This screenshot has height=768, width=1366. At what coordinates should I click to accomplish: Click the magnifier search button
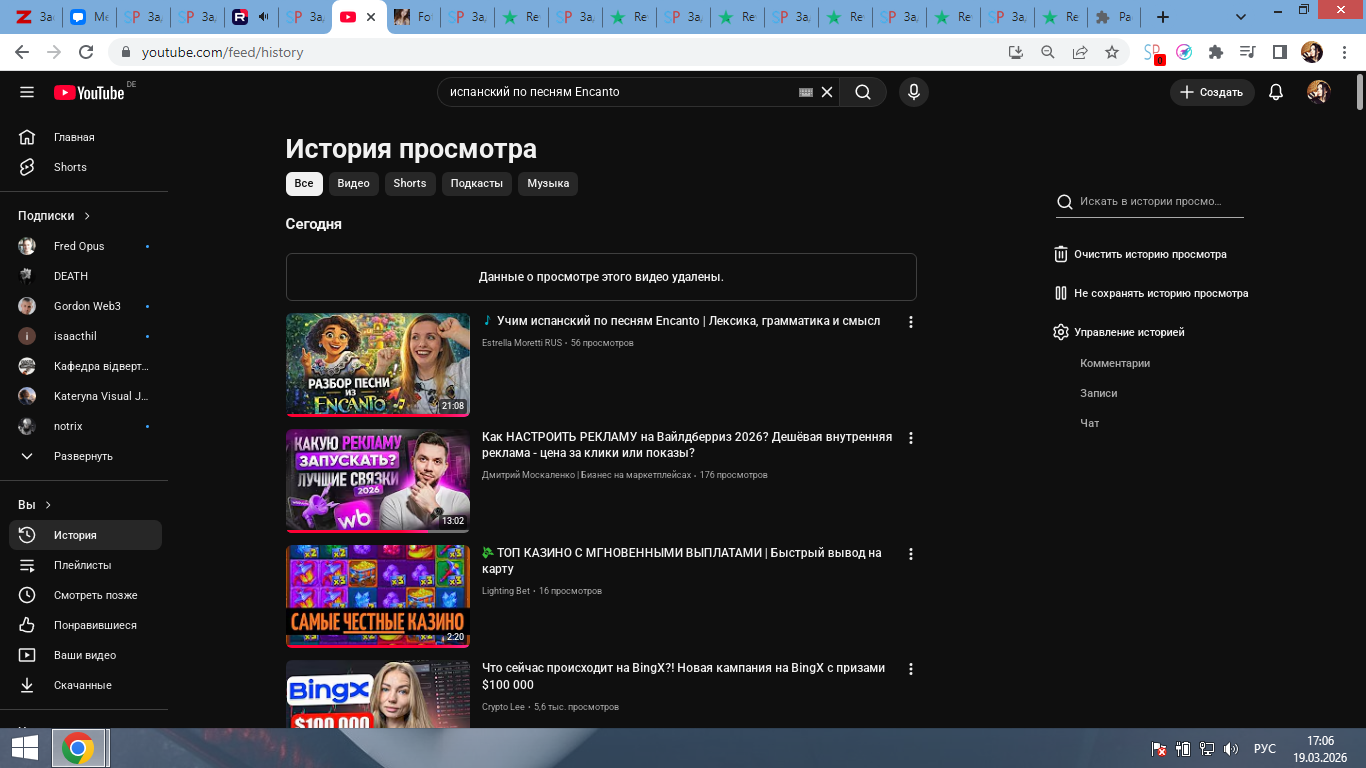(x=863, y=92)
